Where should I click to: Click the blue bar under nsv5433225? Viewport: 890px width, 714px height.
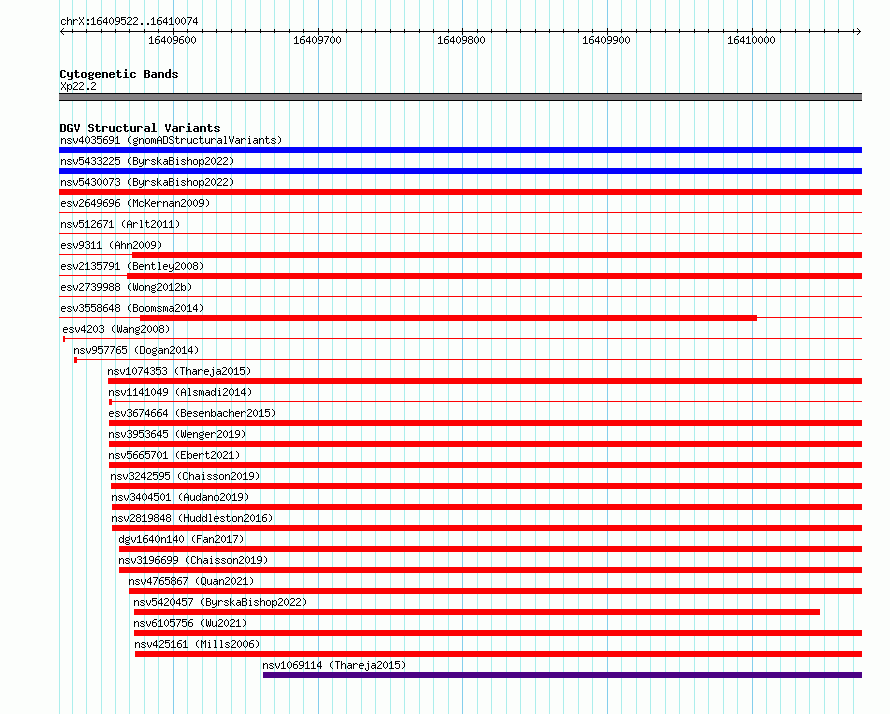(x=460, y=171)
